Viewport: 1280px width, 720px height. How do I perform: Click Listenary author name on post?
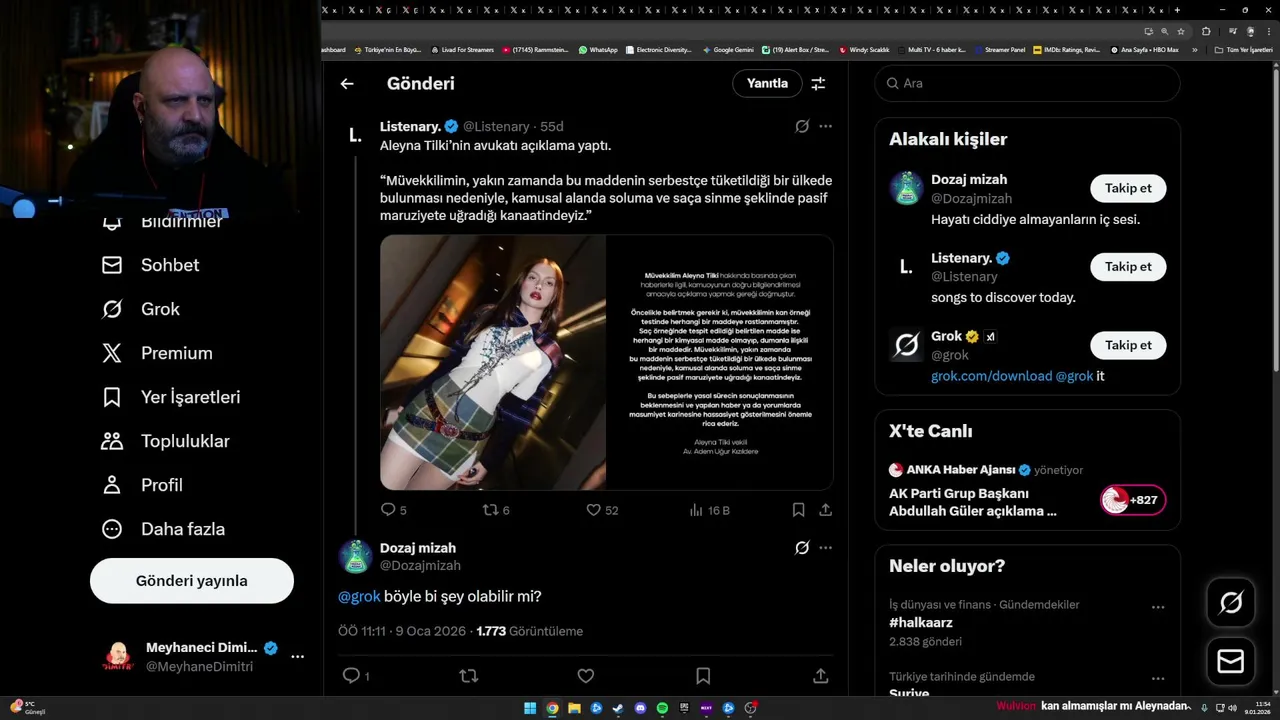(410, 126)
